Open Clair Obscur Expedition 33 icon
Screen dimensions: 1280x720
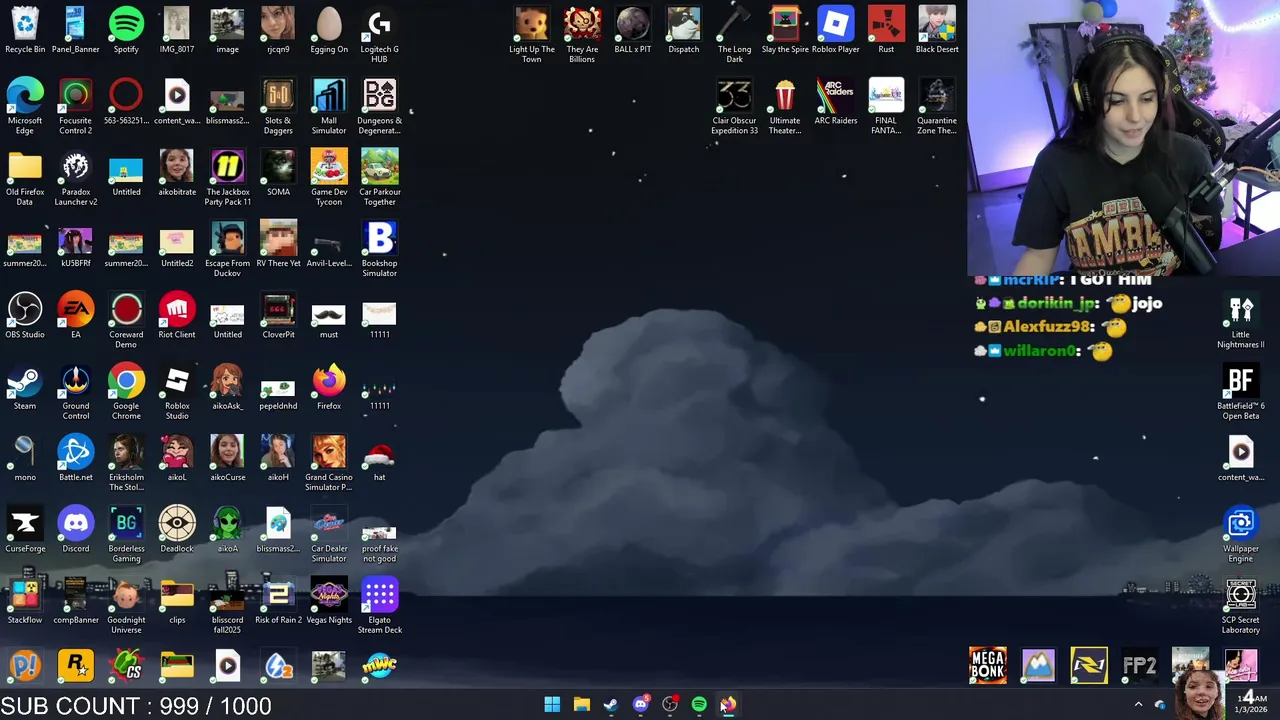click(734, 106)
